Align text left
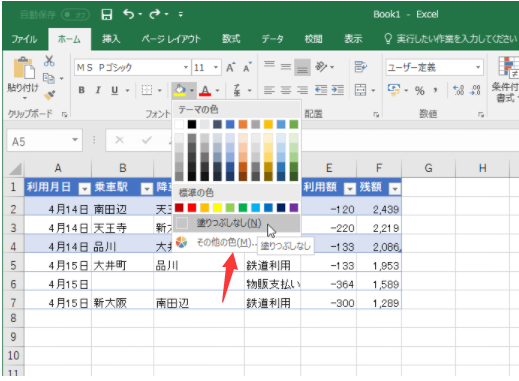Screen dimensions: 519x381 (x=269, y=90)
